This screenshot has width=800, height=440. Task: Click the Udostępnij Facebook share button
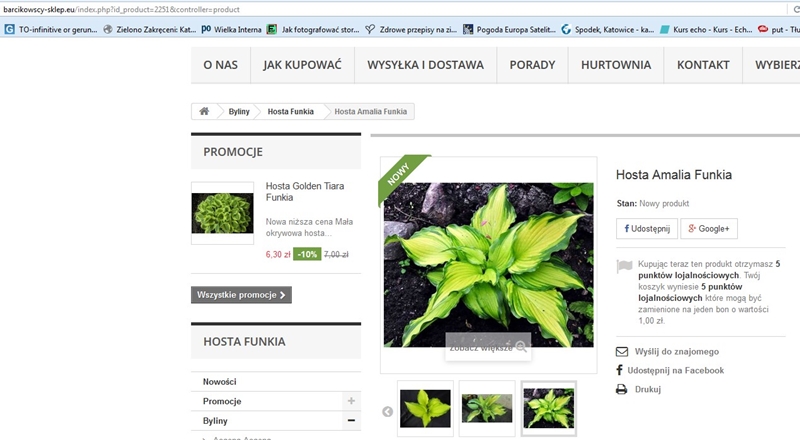pyautogui.click(x=647, y=229)
